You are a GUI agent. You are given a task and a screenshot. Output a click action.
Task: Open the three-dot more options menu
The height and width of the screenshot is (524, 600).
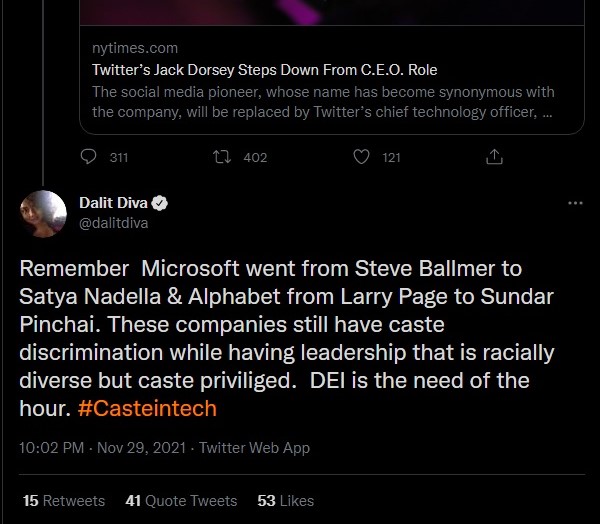click(x=575, y=203)
